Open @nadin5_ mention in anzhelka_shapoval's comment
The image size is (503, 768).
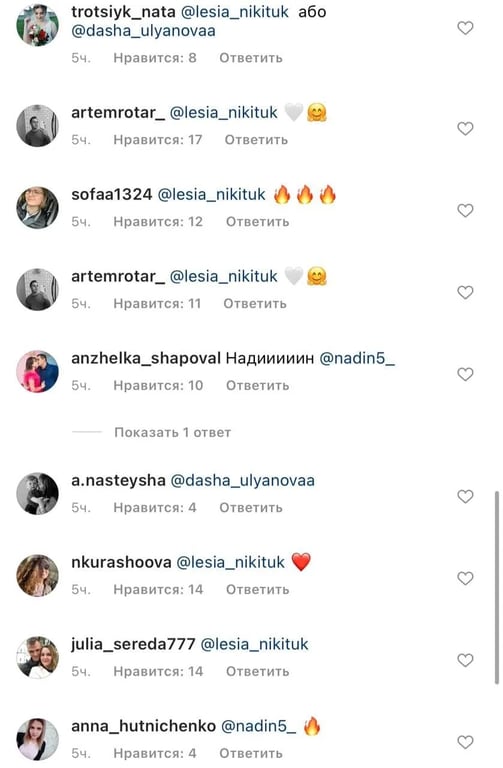[357, 359]
